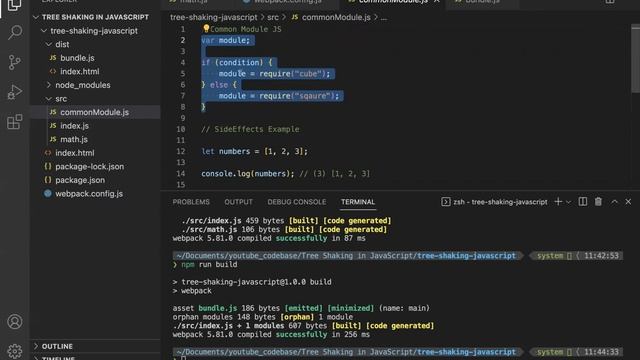Open the Explorer files icon
Viewport: 640px width, 360px height.
pos(15,5)
